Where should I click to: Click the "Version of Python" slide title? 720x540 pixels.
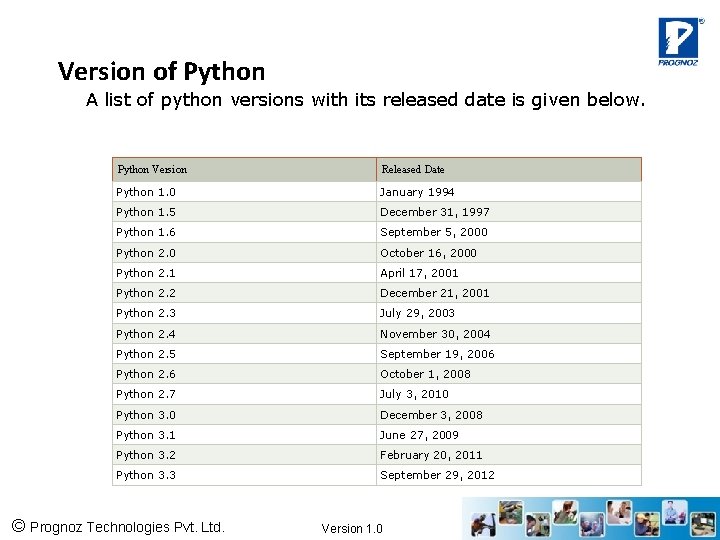tap(161, 72)
